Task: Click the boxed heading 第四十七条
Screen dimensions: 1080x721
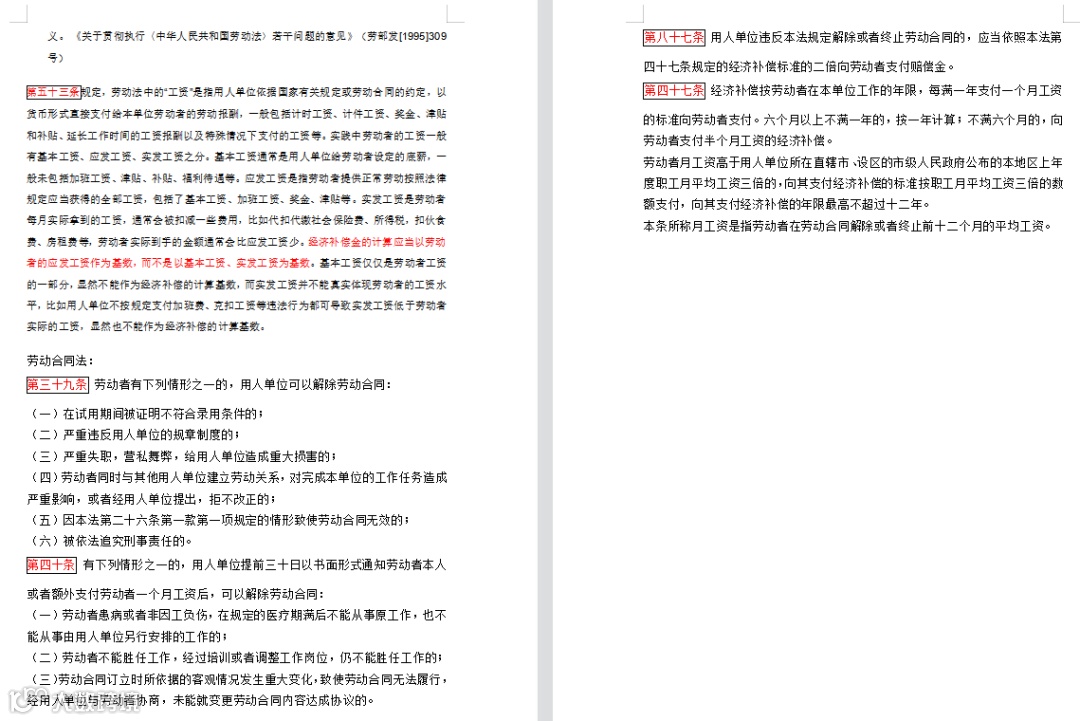Action: pos(674,90)
